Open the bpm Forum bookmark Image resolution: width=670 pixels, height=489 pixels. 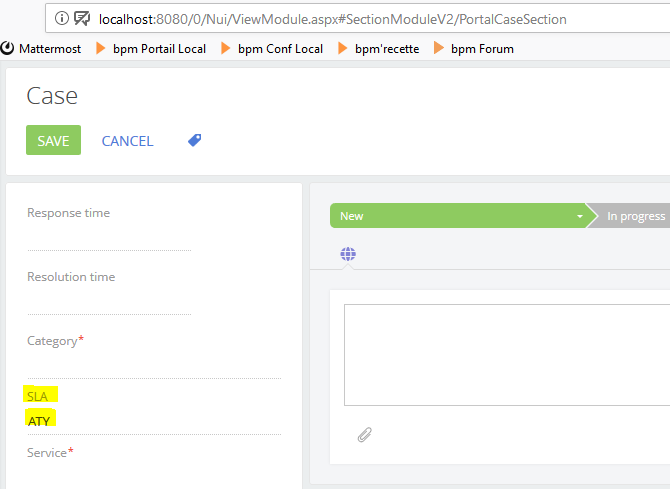[x=474, y=48]
